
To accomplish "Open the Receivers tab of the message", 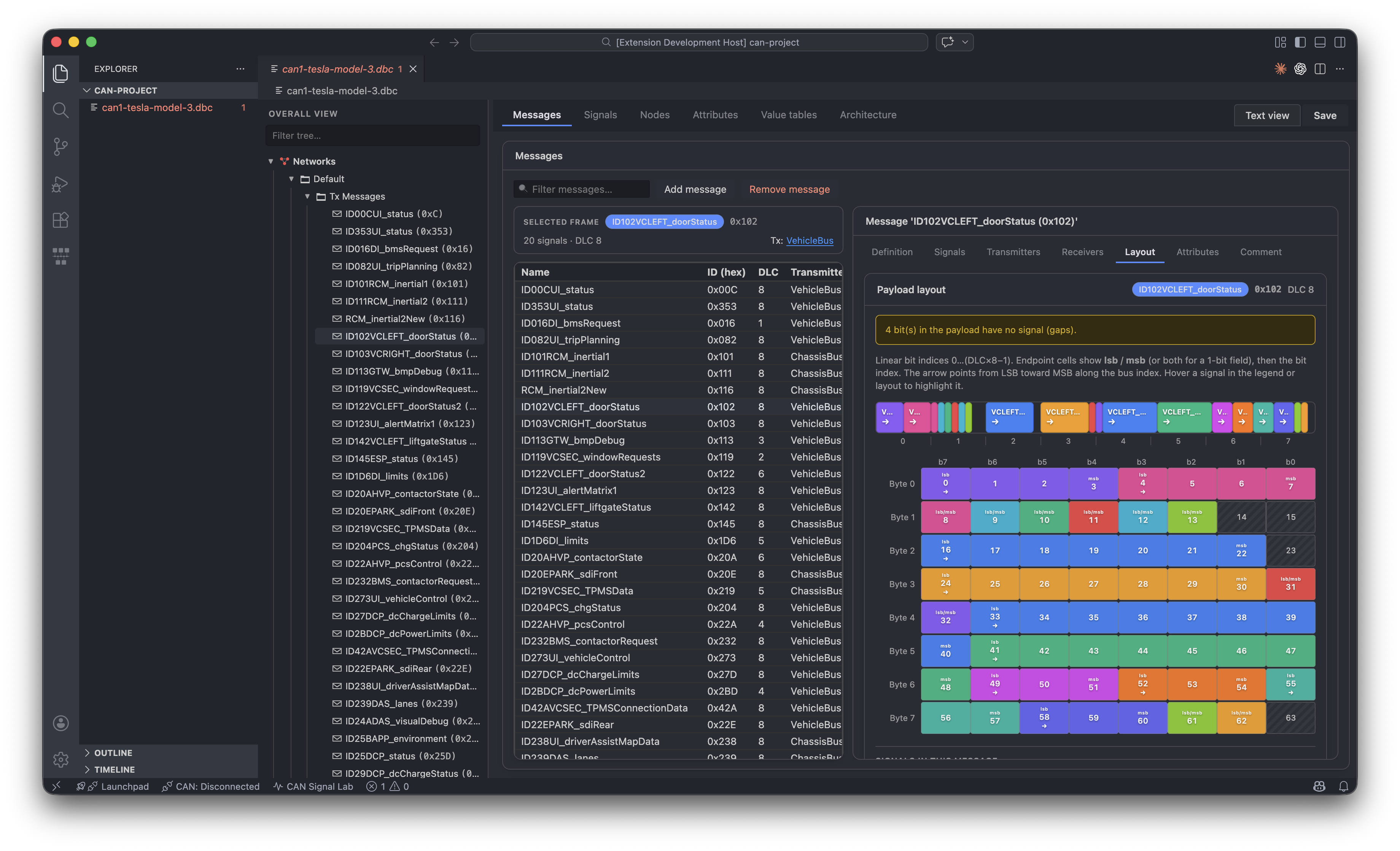I will point(1082,252).
